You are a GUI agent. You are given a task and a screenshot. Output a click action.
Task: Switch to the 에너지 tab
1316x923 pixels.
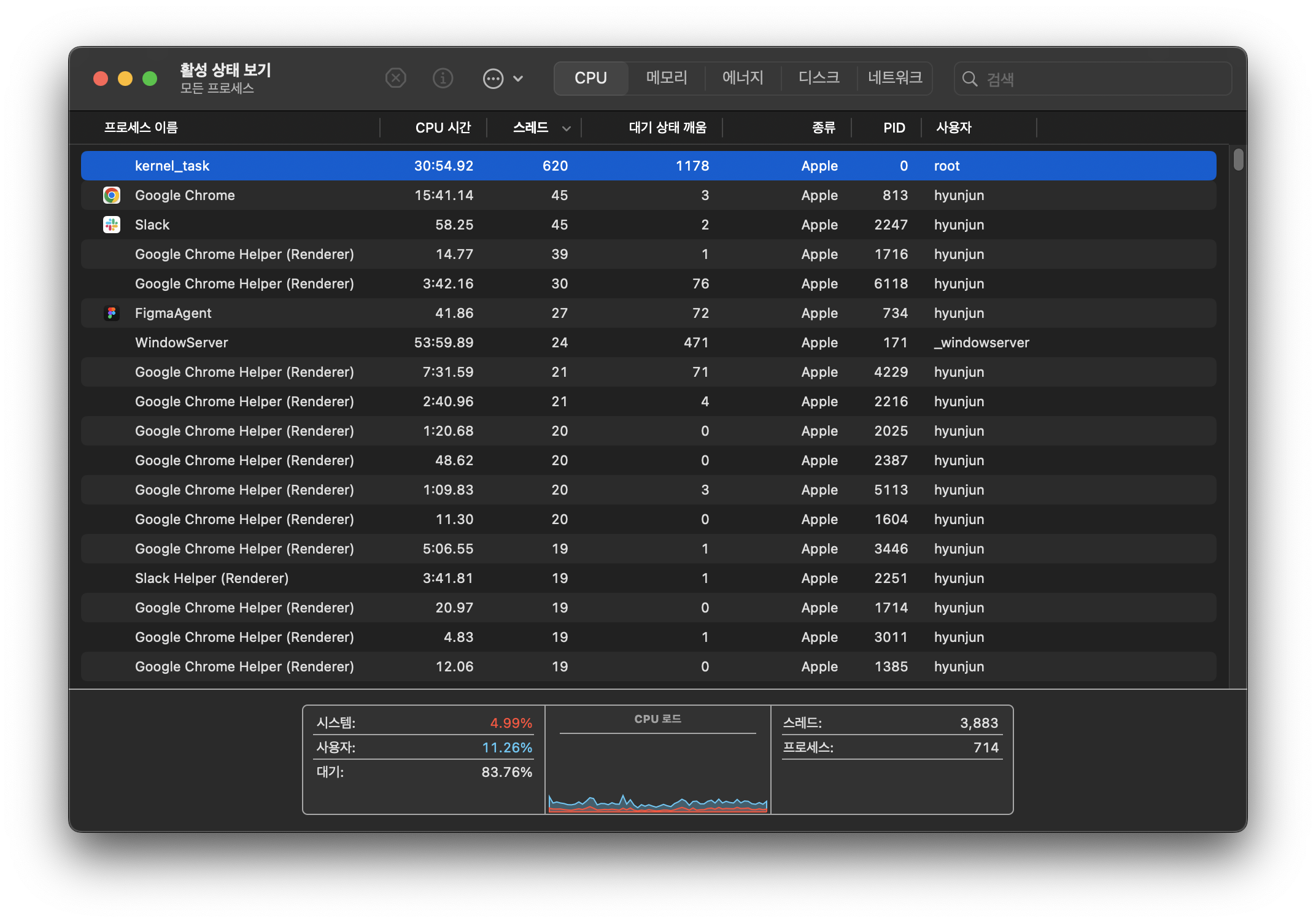point(743,78)
